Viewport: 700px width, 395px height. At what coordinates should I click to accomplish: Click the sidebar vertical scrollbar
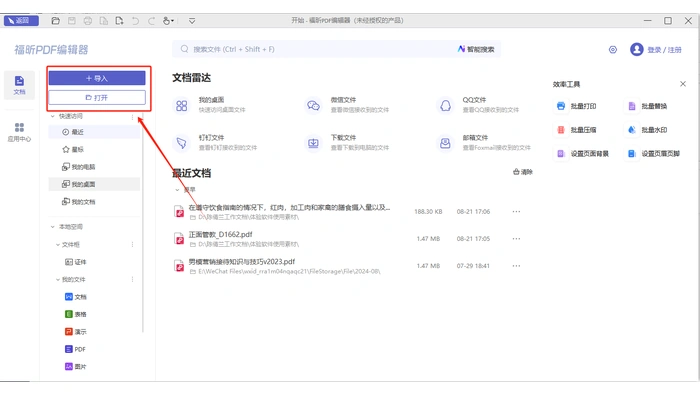pyautogui.click(x=143, y=223)
